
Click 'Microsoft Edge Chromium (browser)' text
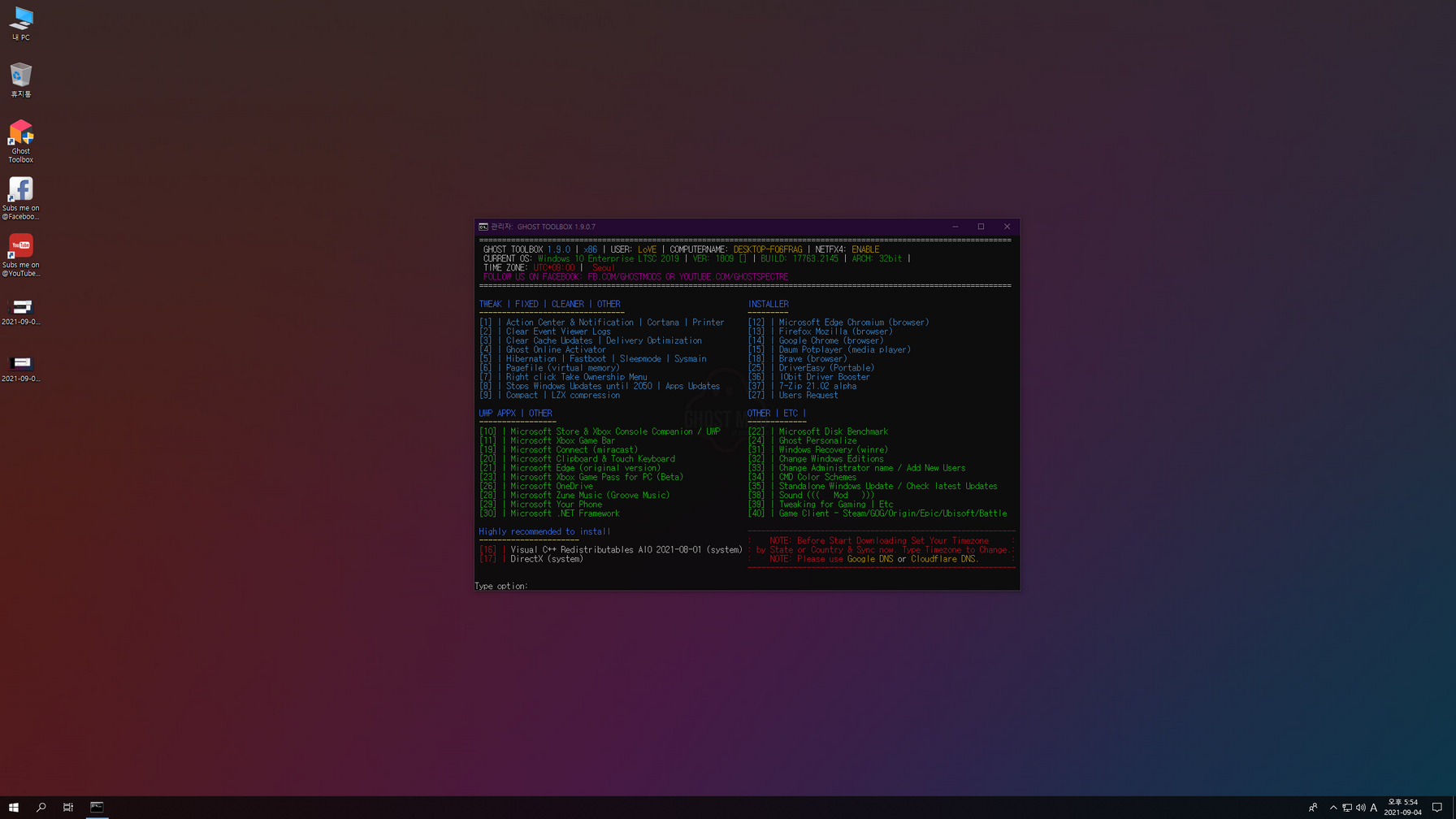(x=854, y=323)
